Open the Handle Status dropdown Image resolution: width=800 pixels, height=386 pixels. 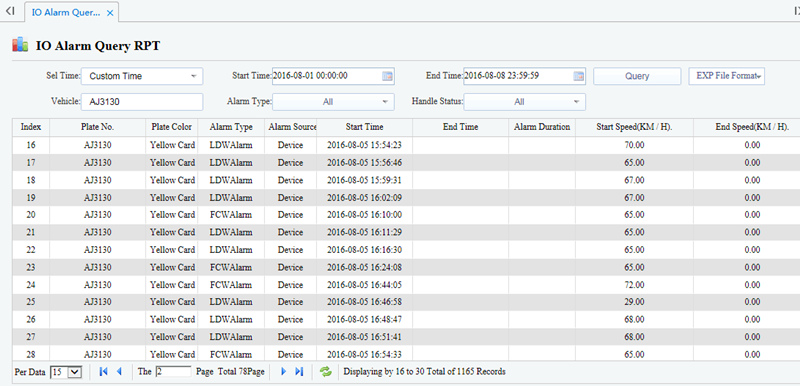pos(524,102)
